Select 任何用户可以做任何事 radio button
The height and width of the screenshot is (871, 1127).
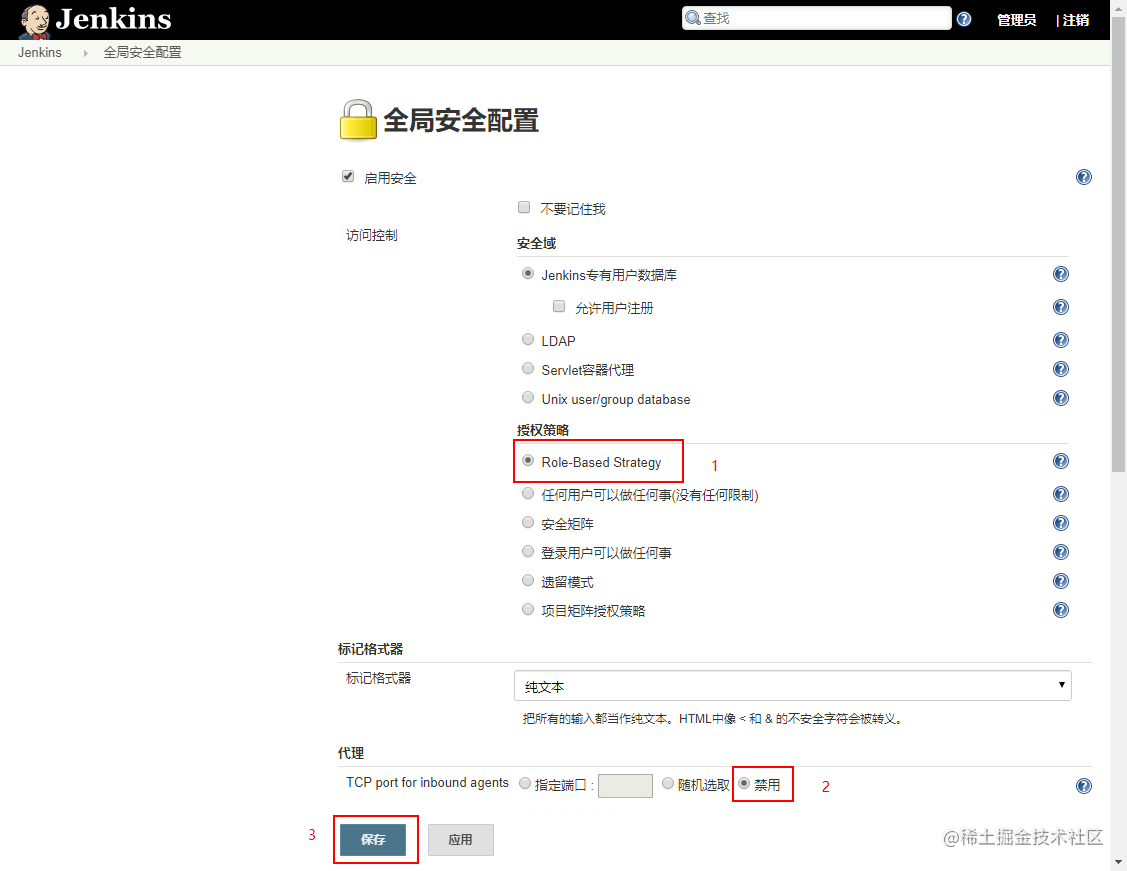coord(528,493)
